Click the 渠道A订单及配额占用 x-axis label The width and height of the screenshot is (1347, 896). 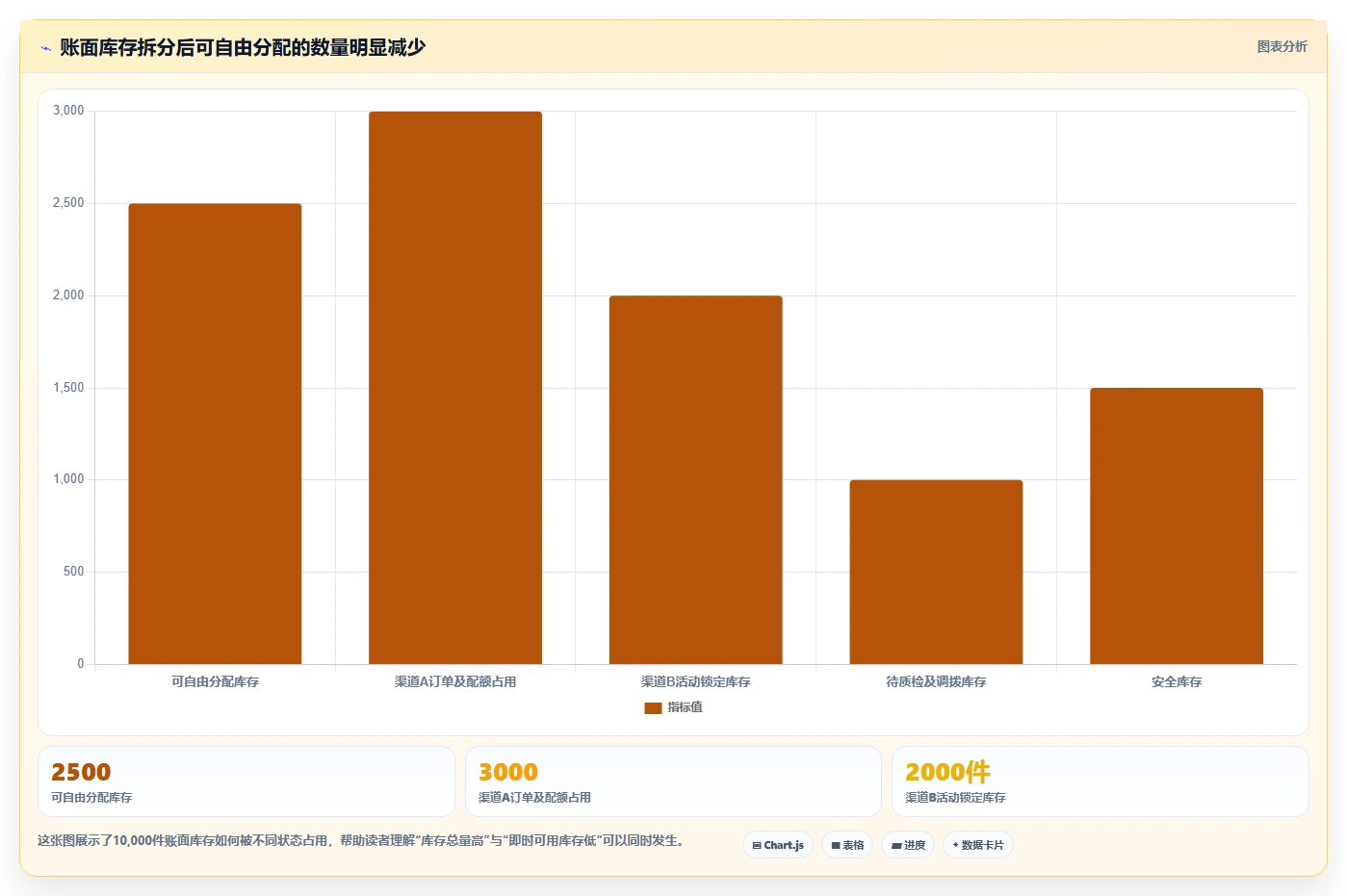455,681
